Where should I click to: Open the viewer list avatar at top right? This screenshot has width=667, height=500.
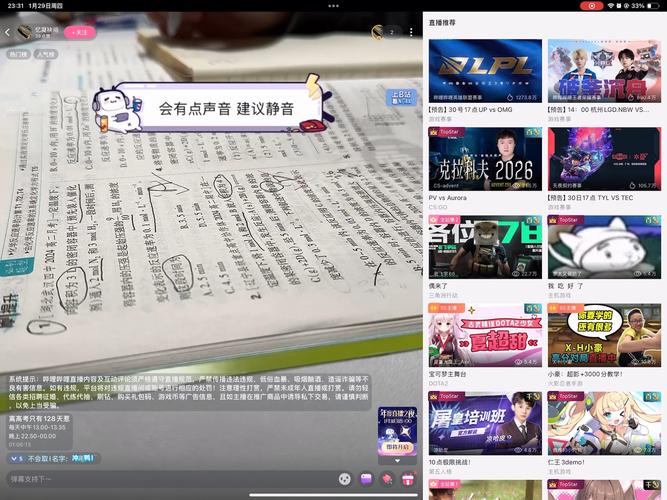[x=378, y=32]
